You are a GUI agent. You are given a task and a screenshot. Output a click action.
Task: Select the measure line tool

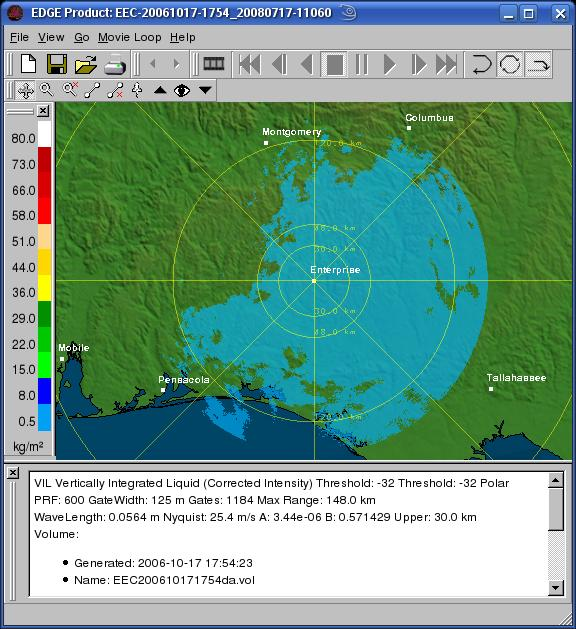pyautogui.click(x=92, y=90)
